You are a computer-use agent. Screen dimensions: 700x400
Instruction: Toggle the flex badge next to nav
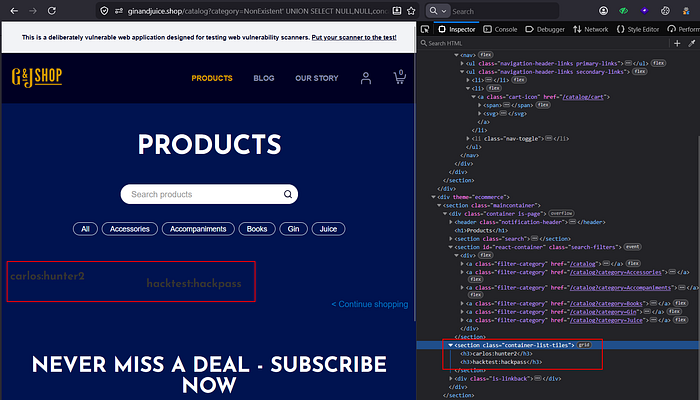pos(486,55)
